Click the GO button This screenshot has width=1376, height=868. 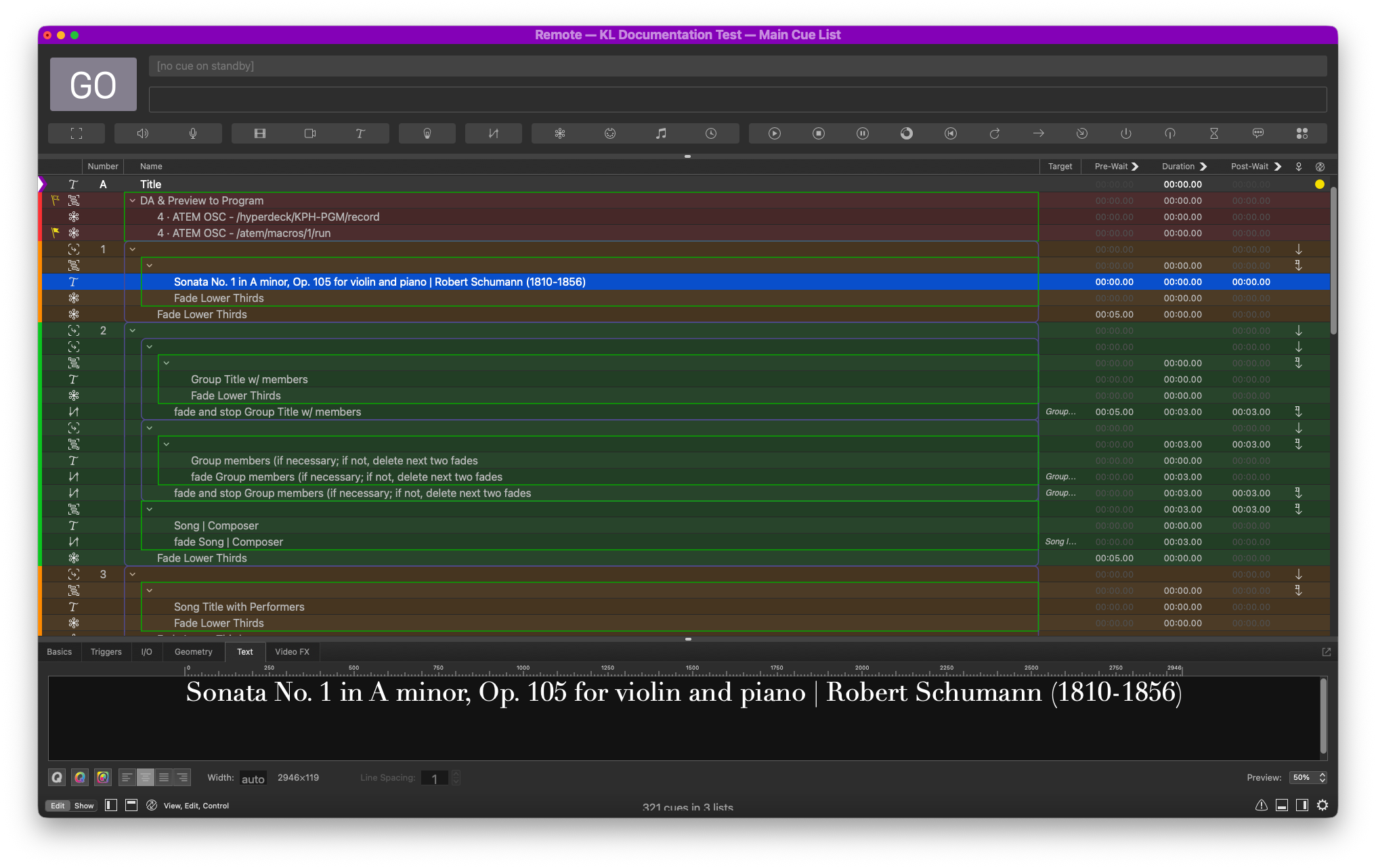pyautogui.click(x=93, y=85)
